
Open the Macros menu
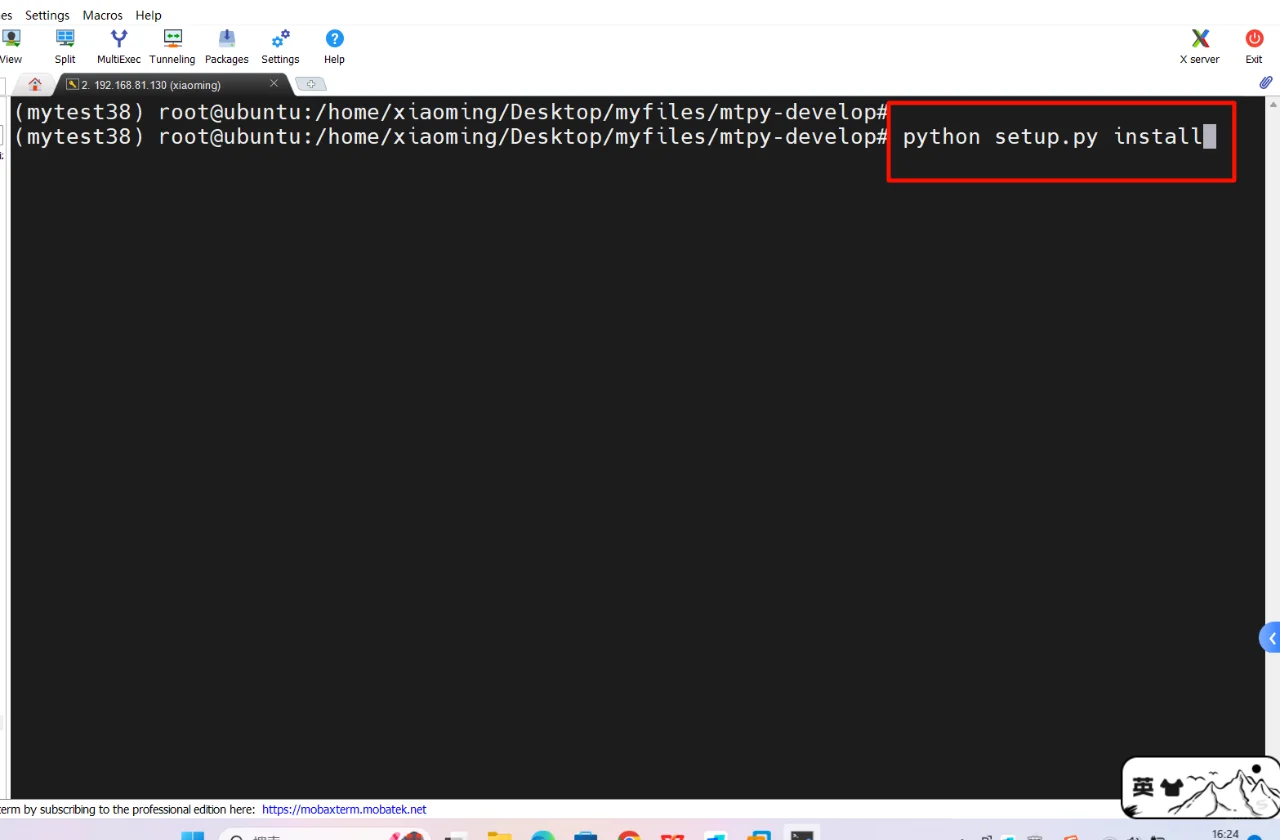(x=102, y=15)
